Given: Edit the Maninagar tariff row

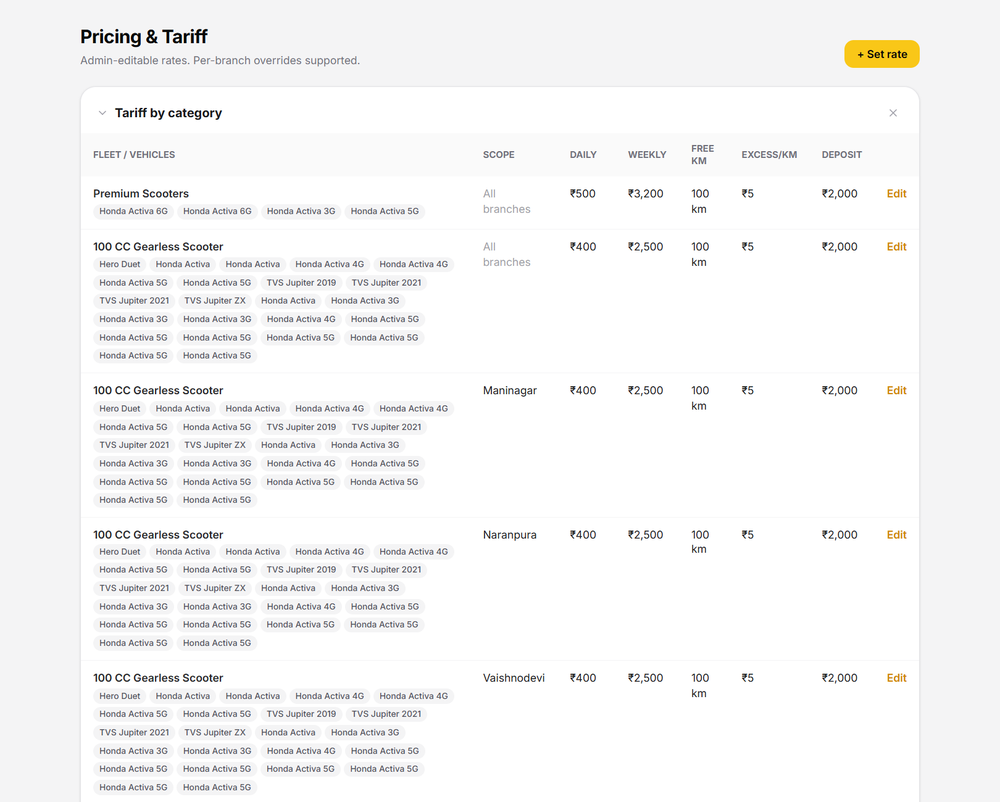Looking at the screenshot, I should (x=896, y=390).
